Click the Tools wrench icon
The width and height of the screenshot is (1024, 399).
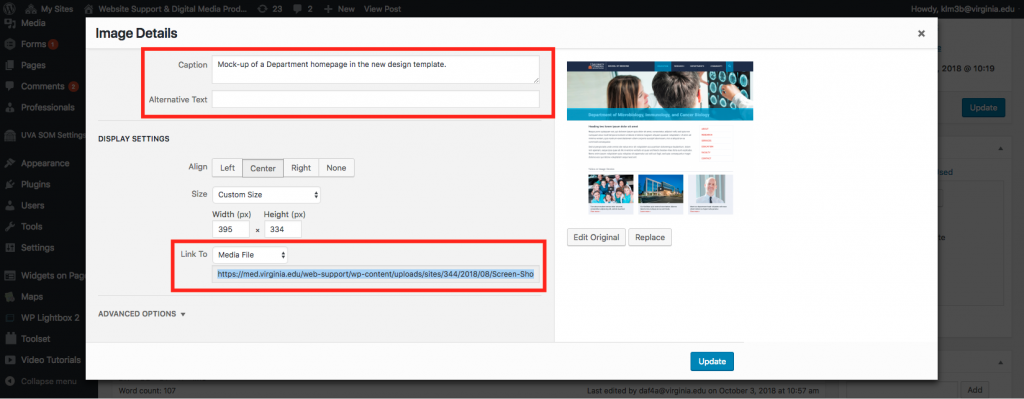[10, 227]
